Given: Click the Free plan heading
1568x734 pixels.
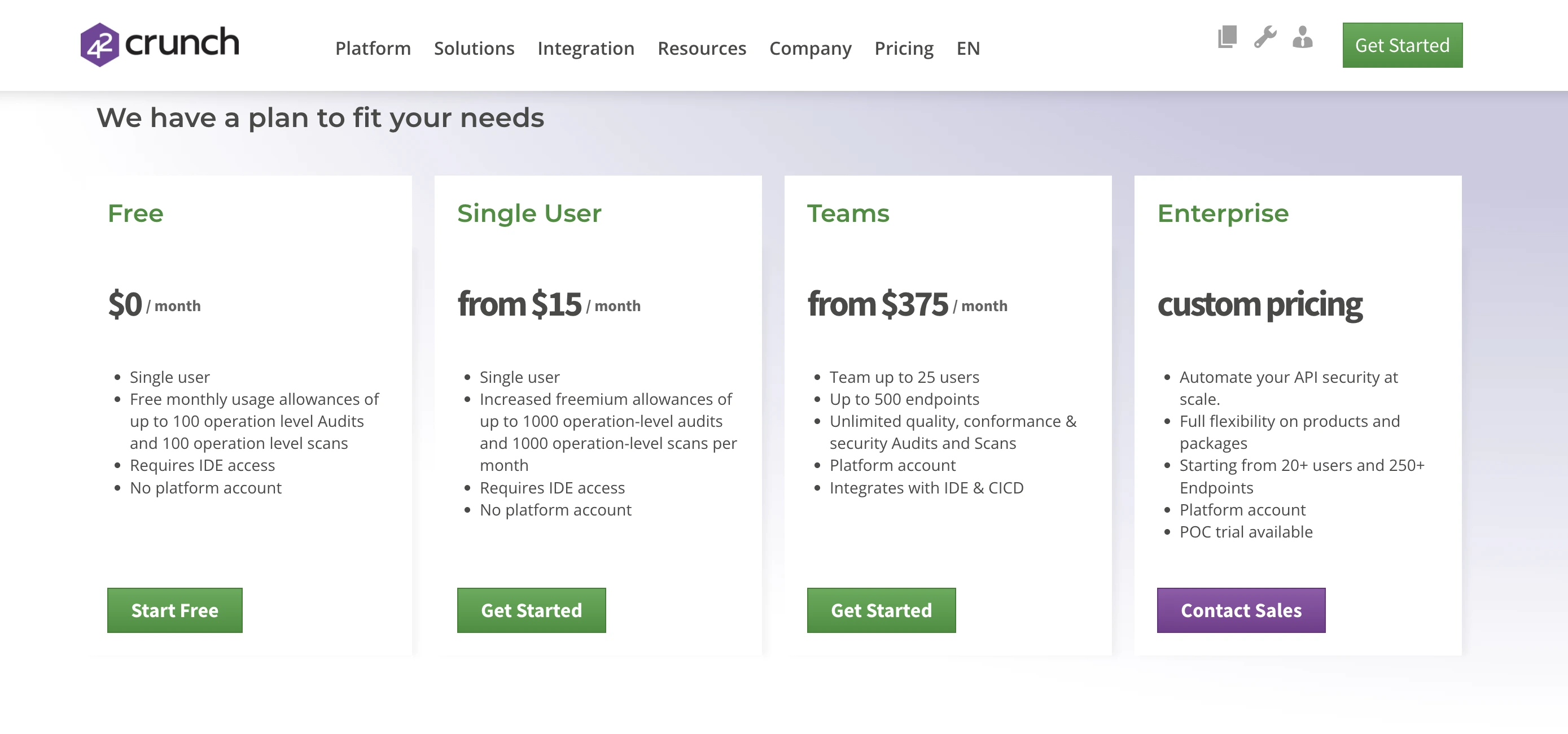Looking at the screenshot, I should tap(134, 213).
